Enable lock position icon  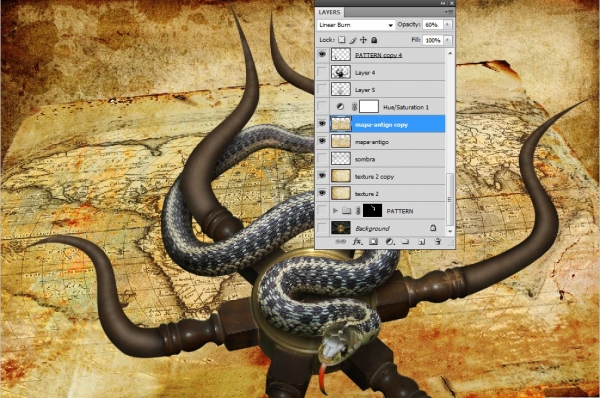pos(364,40)
